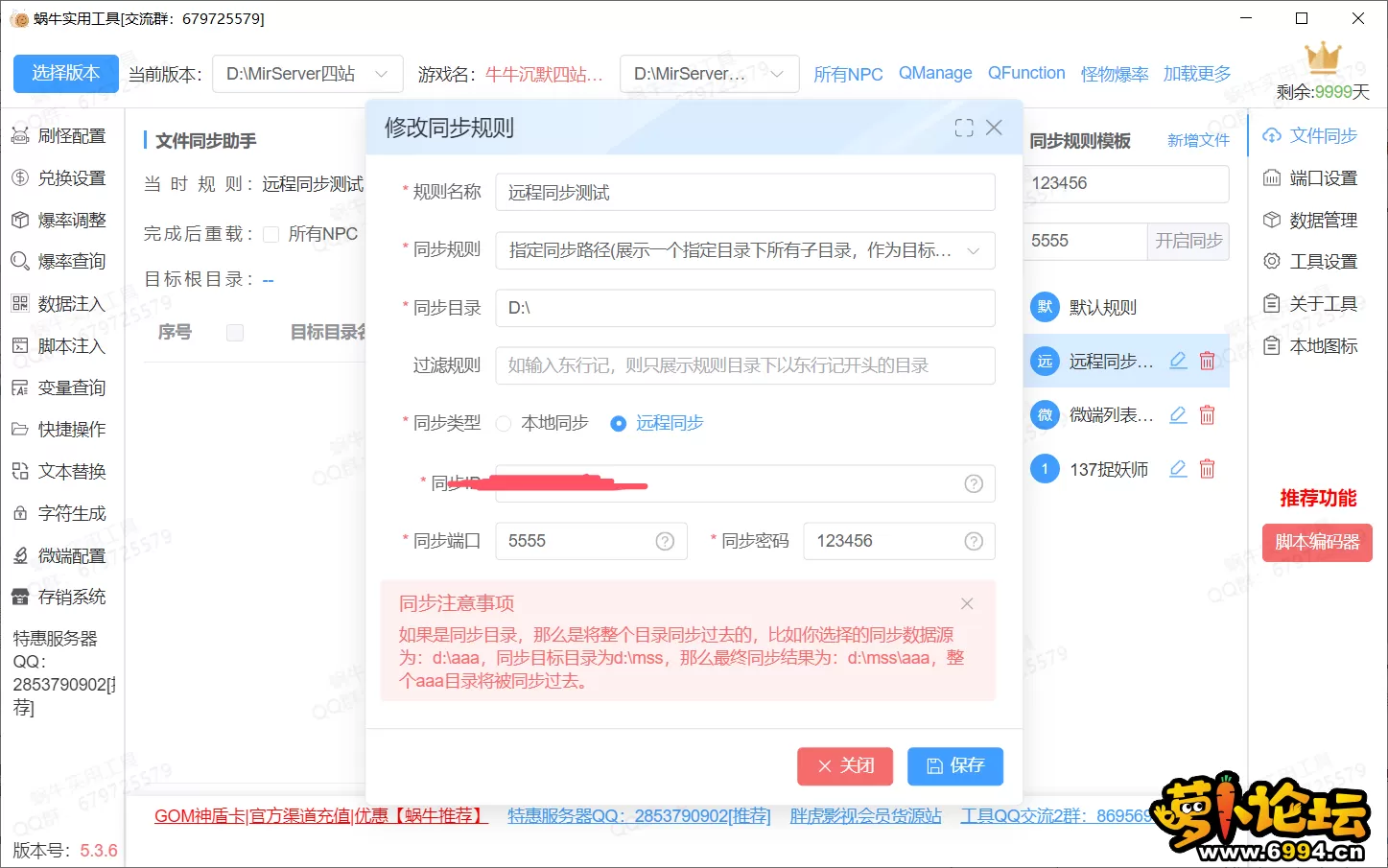The image size is (1388, 868).
Task: Show help for the 同步密码 field
Action: click(x=974, y=541)
